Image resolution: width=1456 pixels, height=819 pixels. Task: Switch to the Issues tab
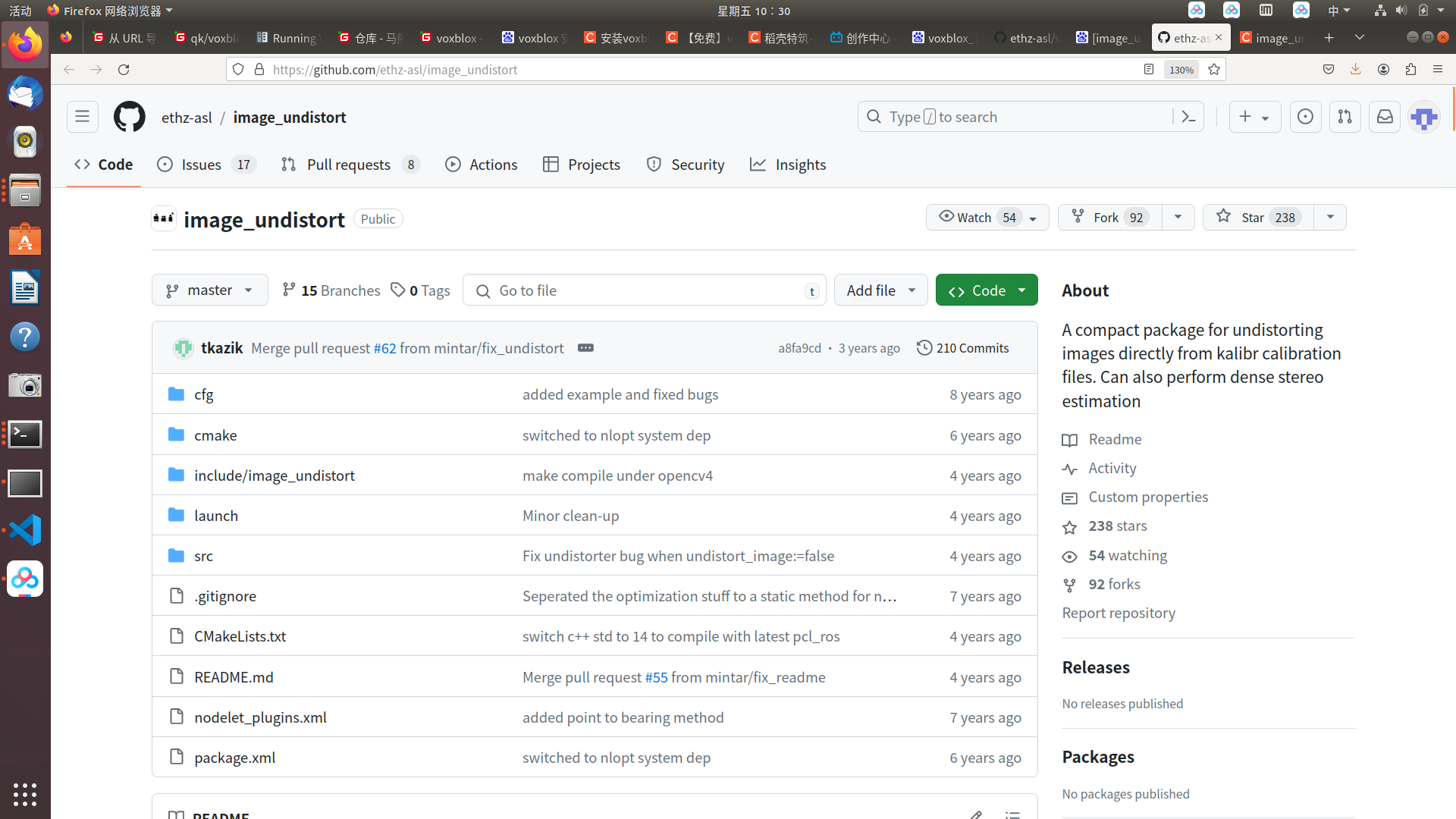[x=201, y=165]
